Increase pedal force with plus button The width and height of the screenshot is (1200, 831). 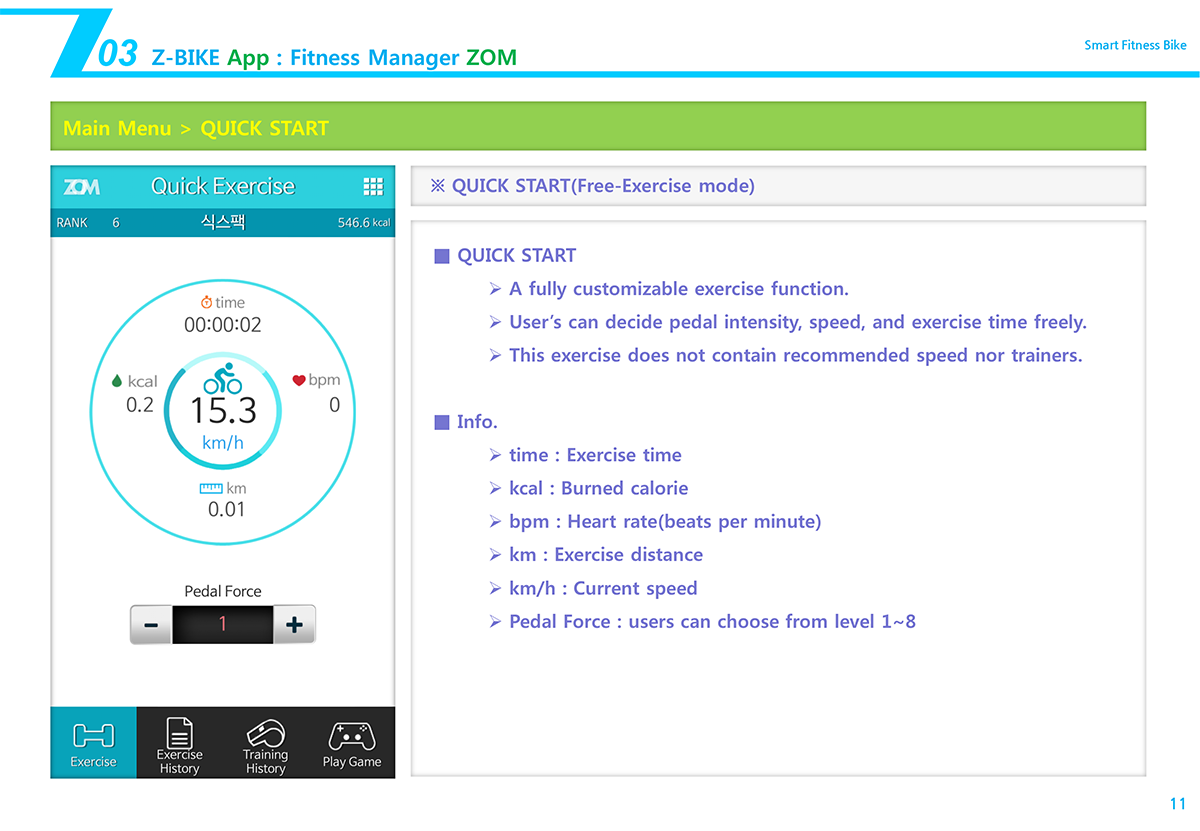[294, 625]
